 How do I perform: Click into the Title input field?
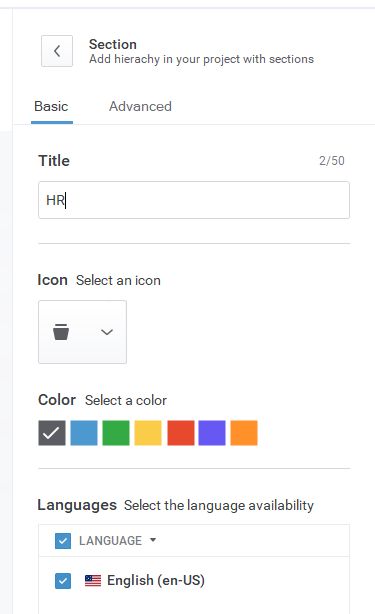click(x=194, y=200)
